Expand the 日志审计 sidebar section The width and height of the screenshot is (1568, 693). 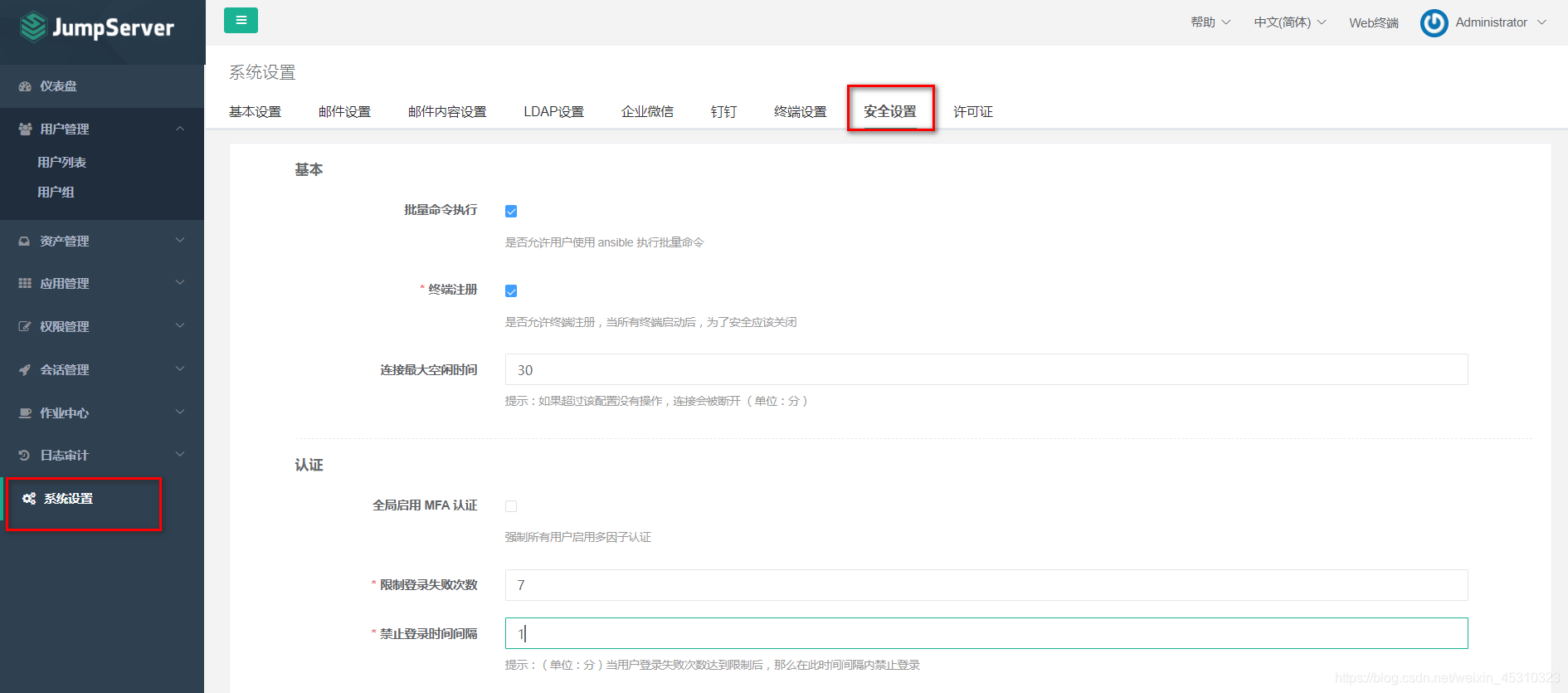point(102,455)
